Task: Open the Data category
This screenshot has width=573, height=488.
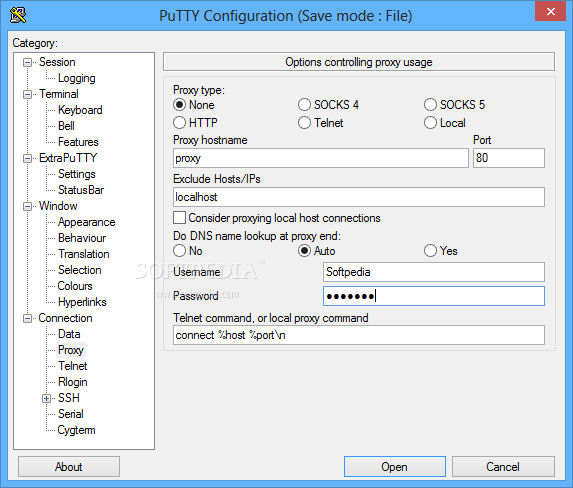Action: pos(69,334)
